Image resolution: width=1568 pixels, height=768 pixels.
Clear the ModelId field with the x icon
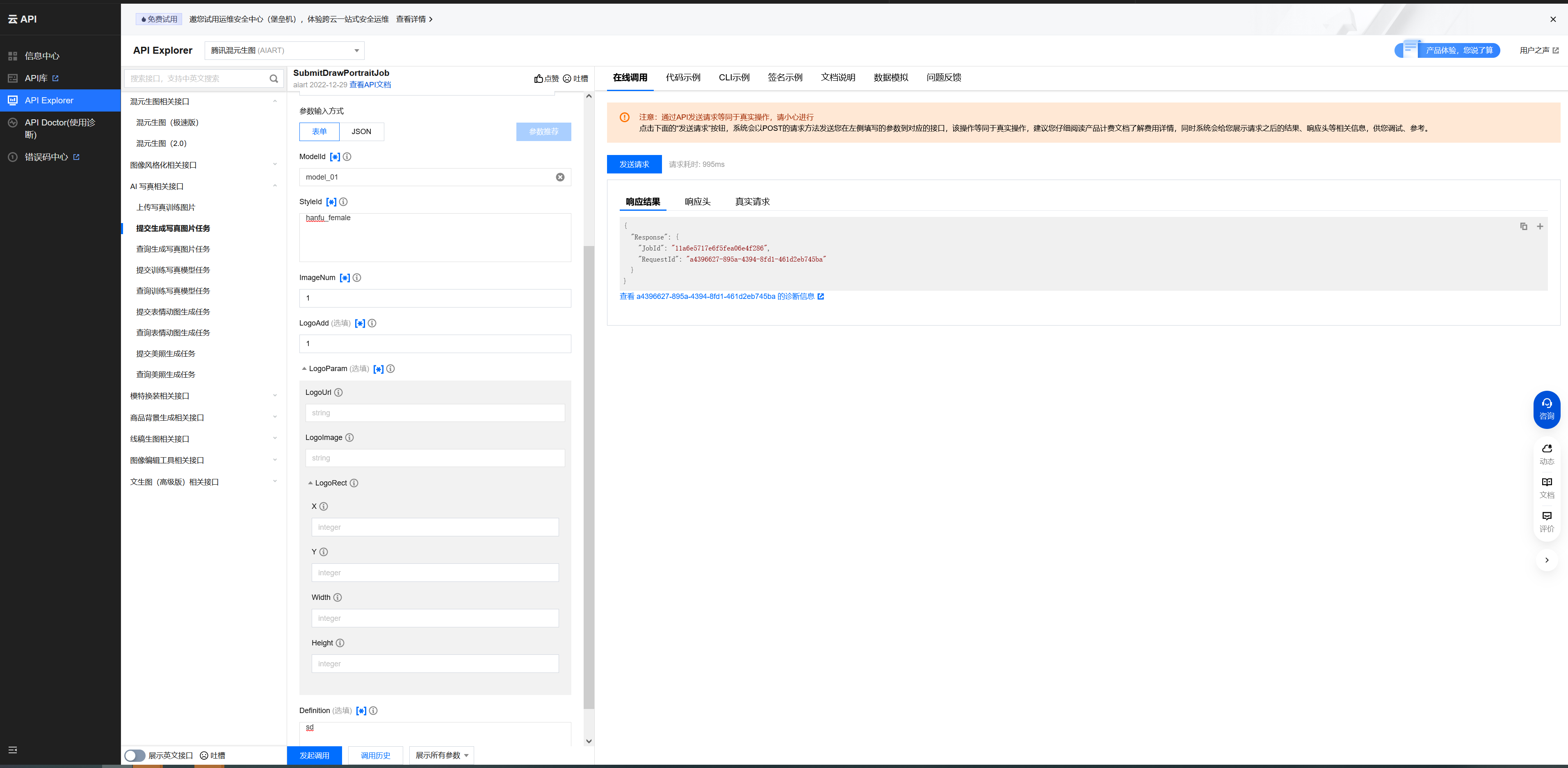560,177
